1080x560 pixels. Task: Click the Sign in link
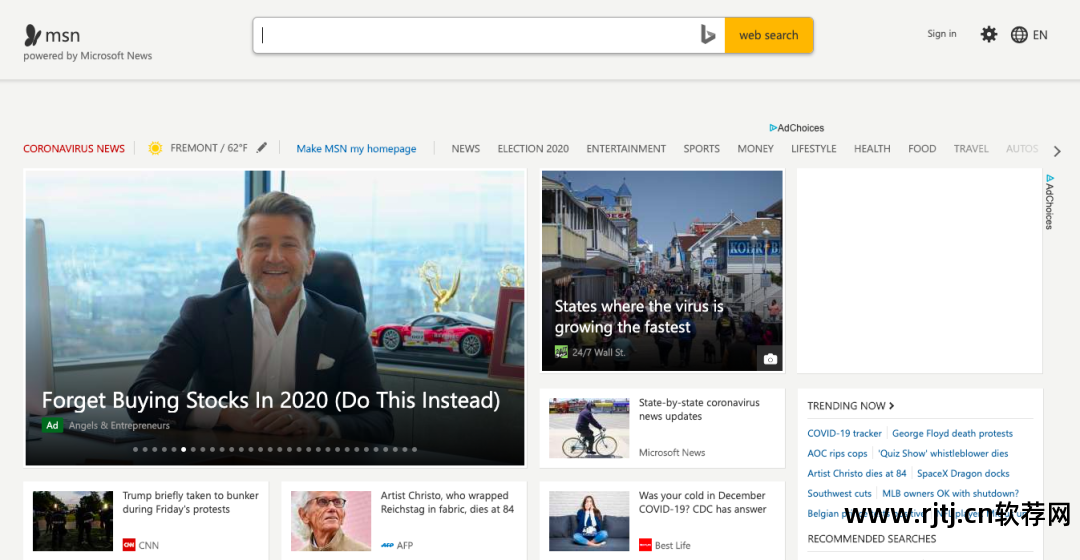point(941,34)
